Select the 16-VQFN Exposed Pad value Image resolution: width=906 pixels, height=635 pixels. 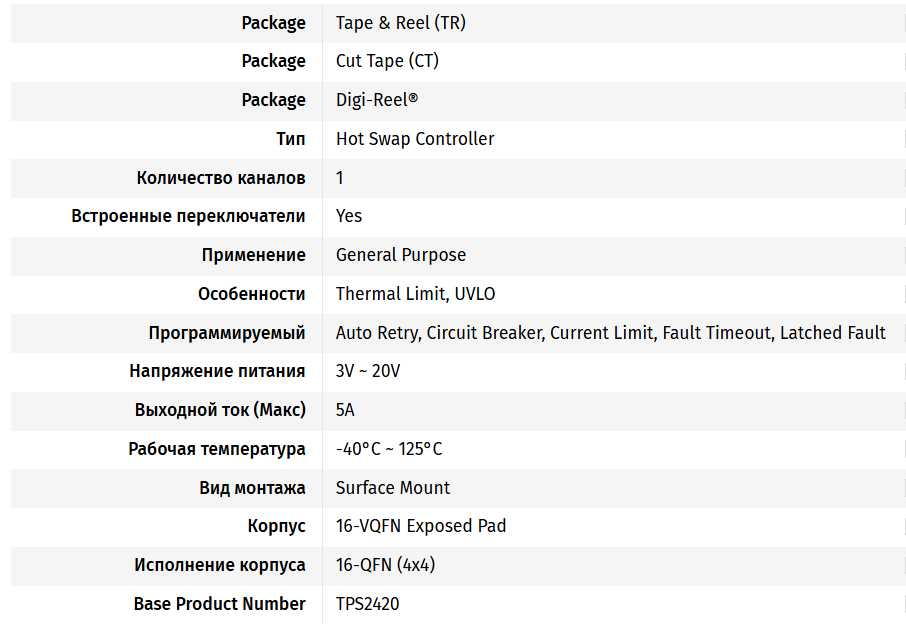pos(421,526)
